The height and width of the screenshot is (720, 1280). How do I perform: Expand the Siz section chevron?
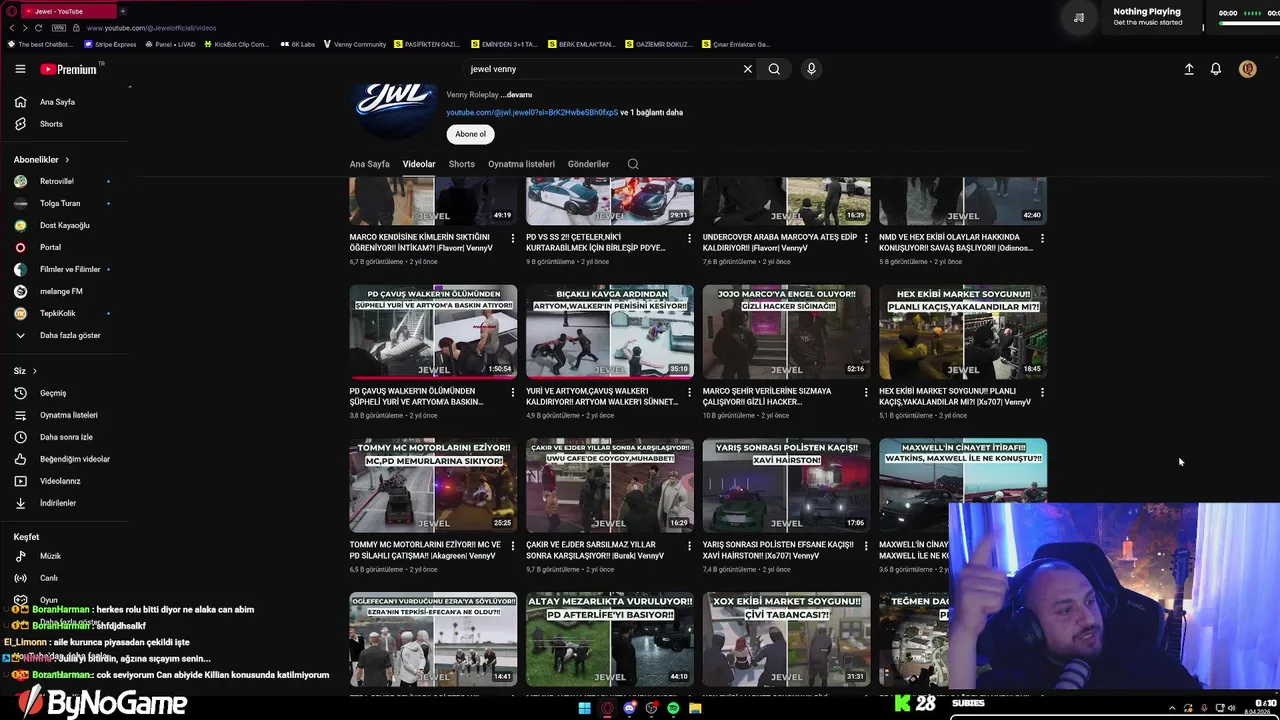34,371
